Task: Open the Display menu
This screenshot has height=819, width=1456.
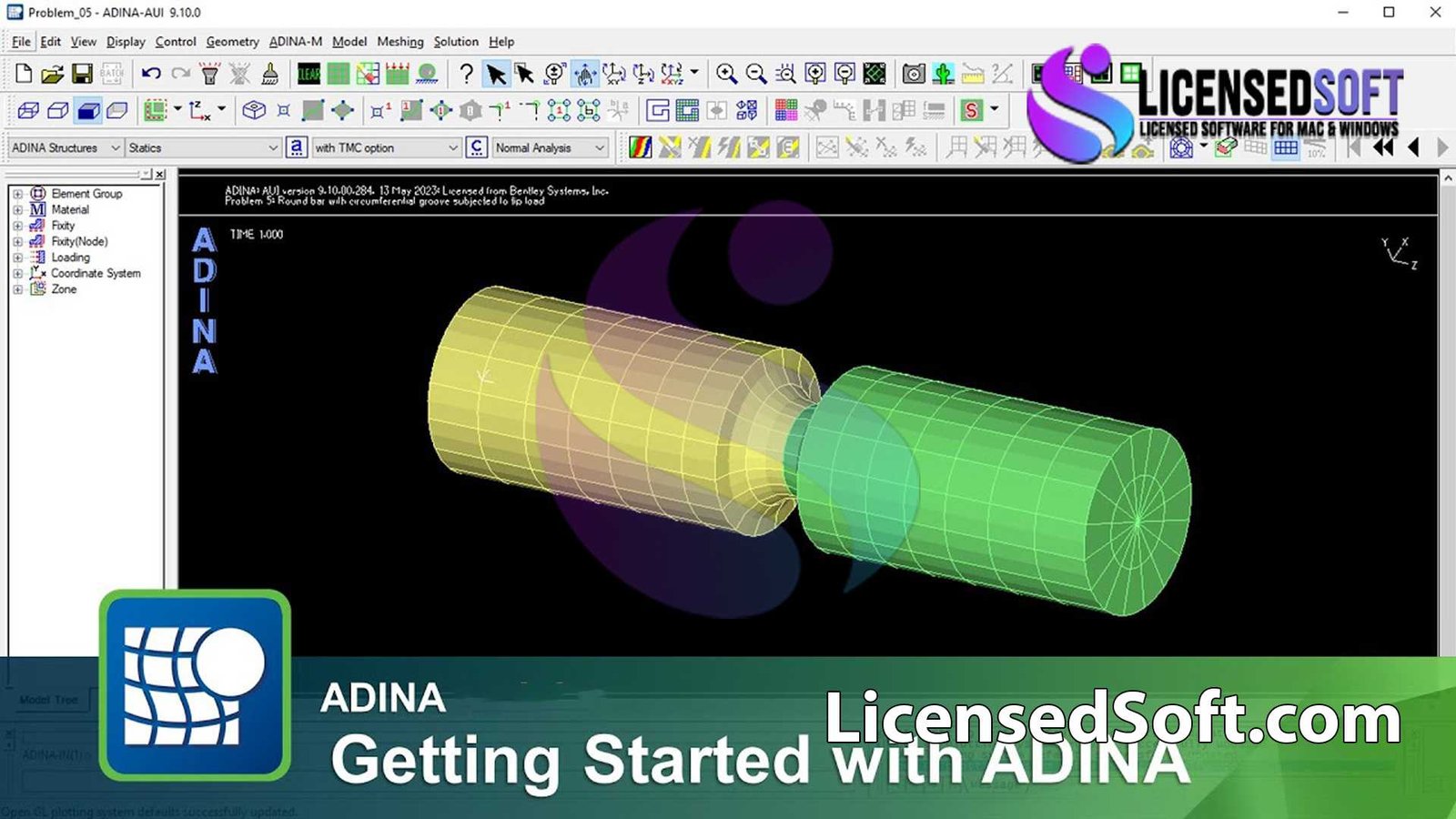Action: pyautogui.click(x=126, y=41)
